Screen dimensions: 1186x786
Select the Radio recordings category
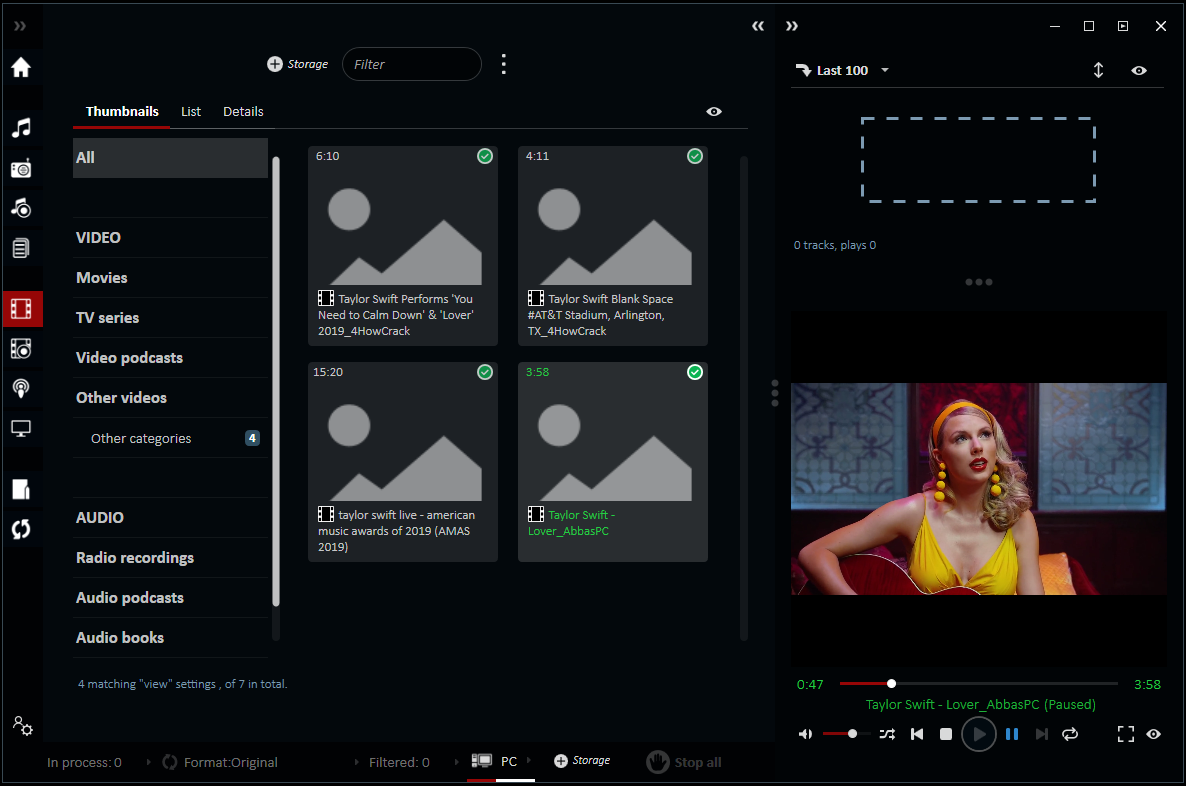click(x=170, y=558)
